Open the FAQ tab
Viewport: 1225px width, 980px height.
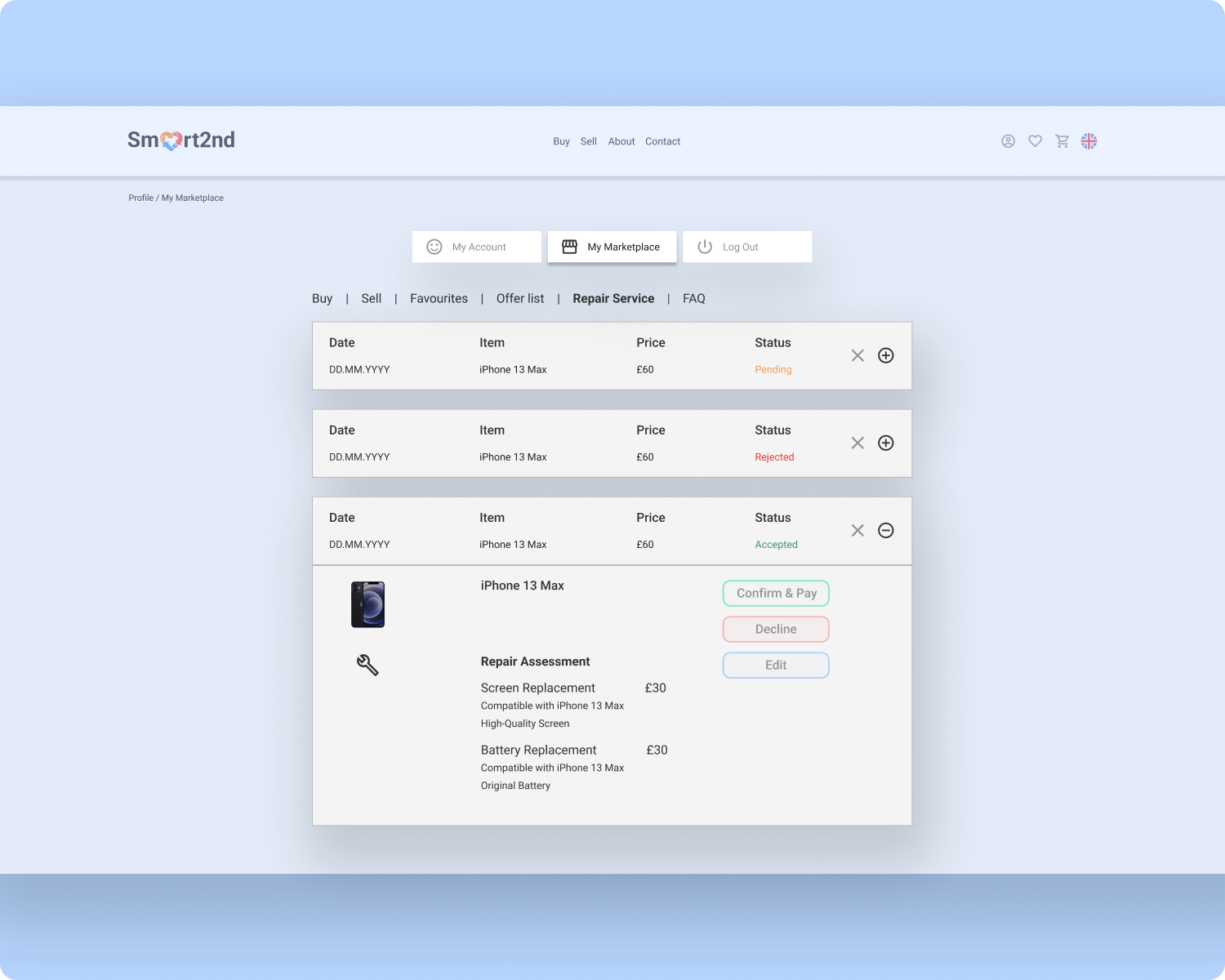pyautogui.click(x=694, y=299)
